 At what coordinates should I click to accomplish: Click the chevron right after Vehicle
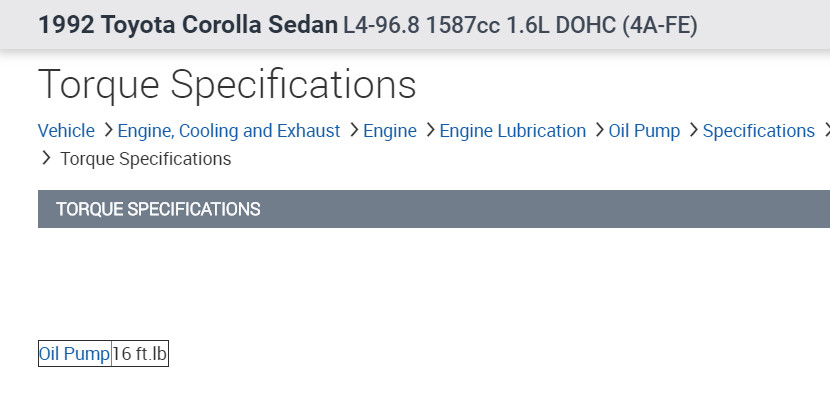pos(106,130)
